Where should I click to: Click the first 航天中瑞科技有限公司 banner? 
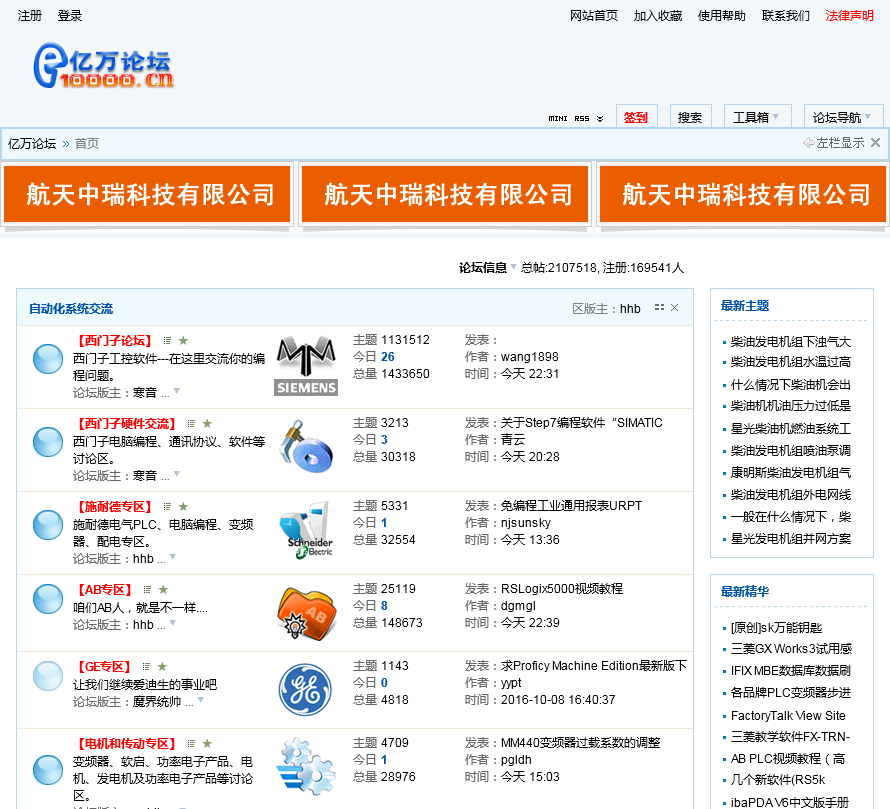pyautogui.click(x=147, y=194)
